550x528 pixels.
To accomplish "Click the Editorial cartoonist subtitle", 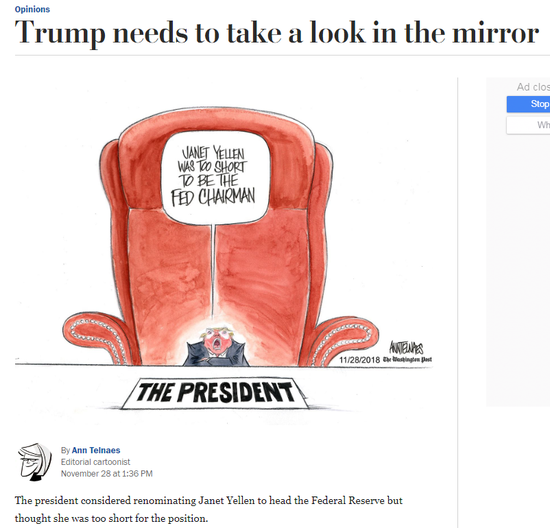I will click(x=95, y=462).
